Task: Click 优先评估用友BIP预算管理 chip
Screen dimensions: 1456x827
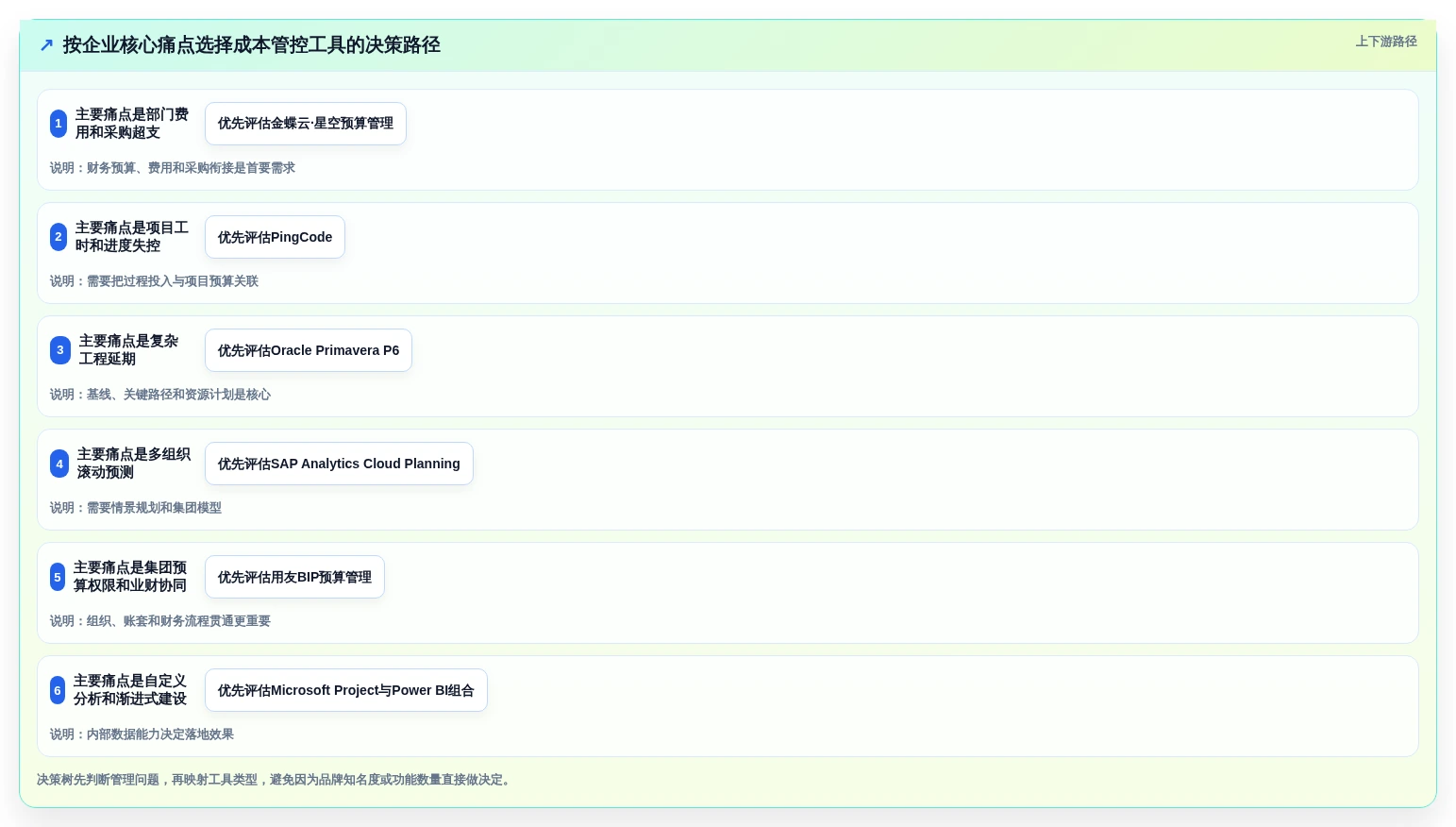Action: (294, 577)
